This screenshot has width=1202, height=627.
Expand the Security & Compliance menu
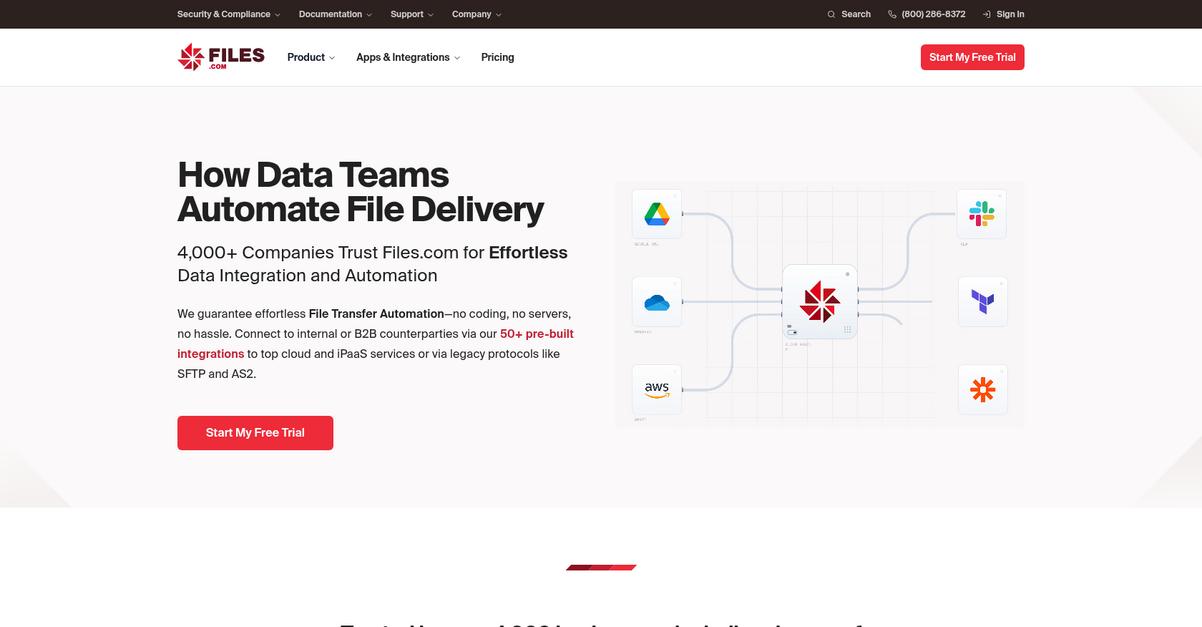click(x=228, y=14)
